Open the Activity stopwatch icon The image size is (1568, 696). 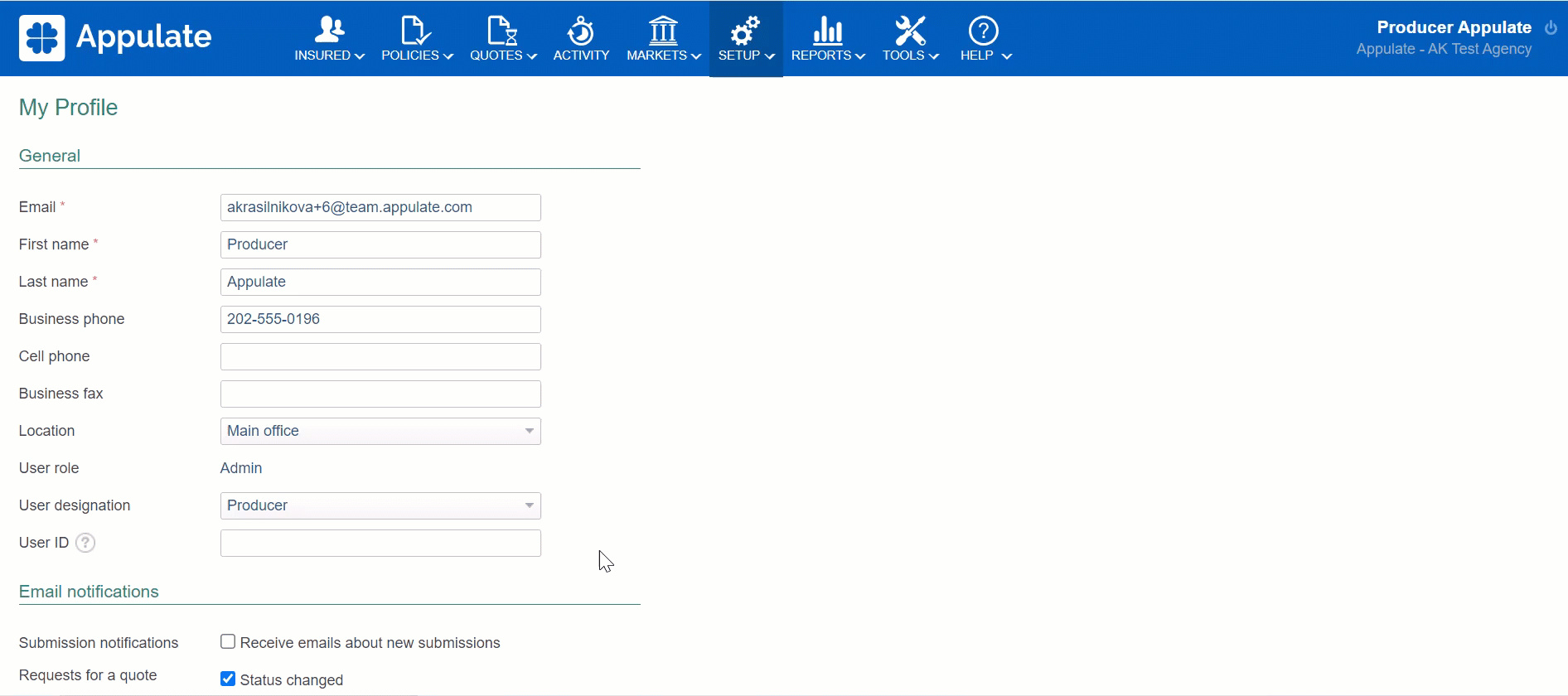[581, 30]
